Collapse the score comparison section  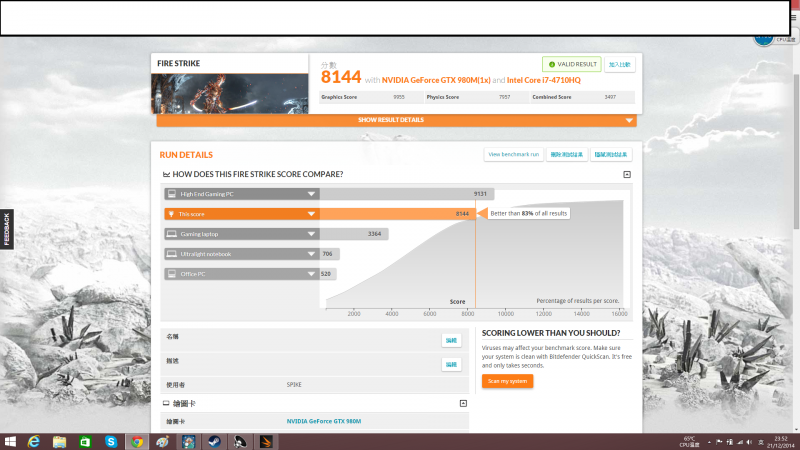click(x=627, y=174)
